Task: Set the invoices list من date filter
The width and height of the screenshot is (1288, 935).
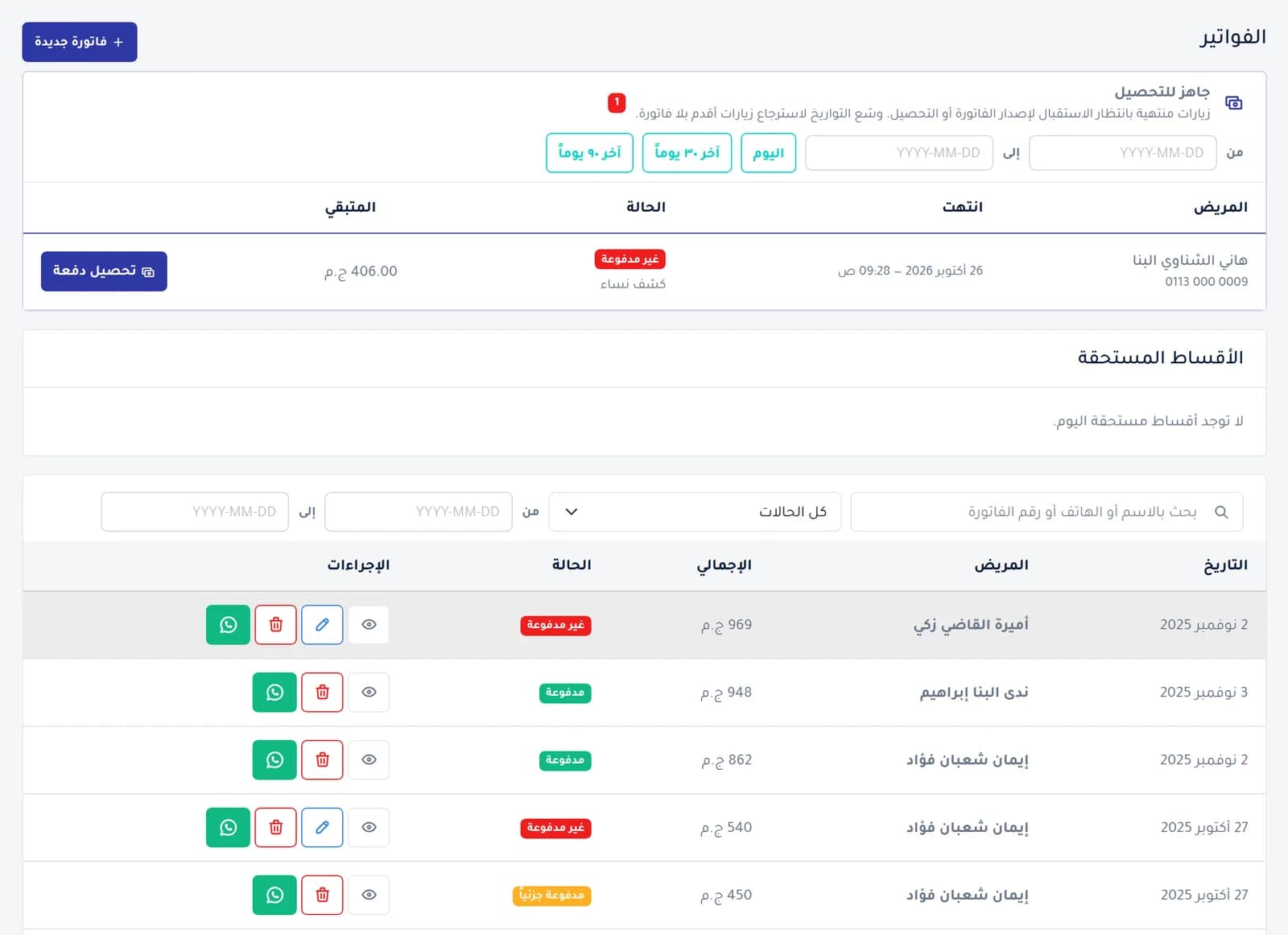Action: pyautogui.click(x=419, y=512)
